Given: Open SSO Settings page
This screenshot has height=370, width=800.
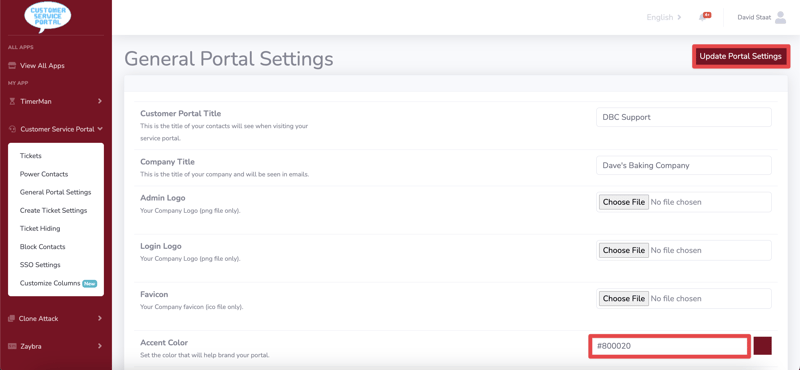Looking at the screenshot, I should 40,265.
